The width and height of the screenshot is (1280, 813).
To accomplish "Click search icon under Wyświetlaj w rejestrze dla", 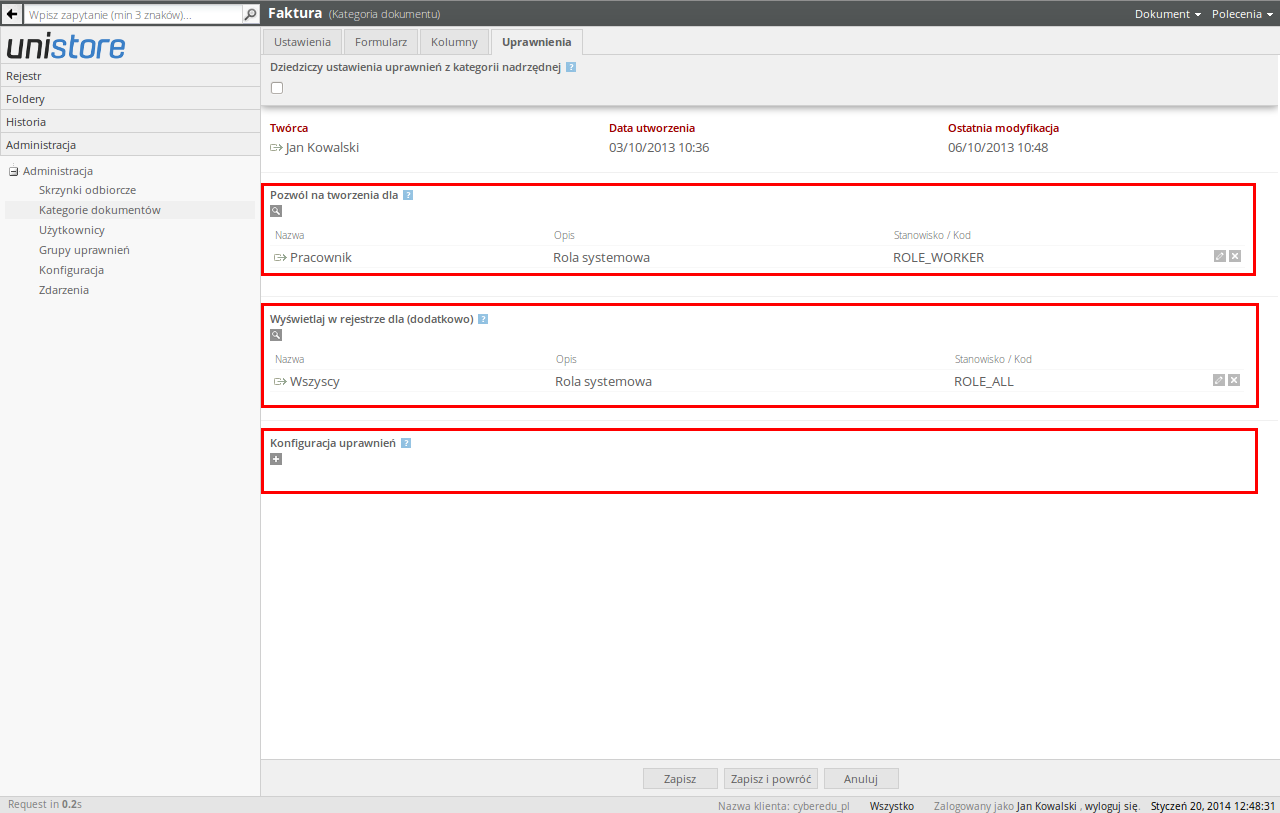I will (276, 335).
